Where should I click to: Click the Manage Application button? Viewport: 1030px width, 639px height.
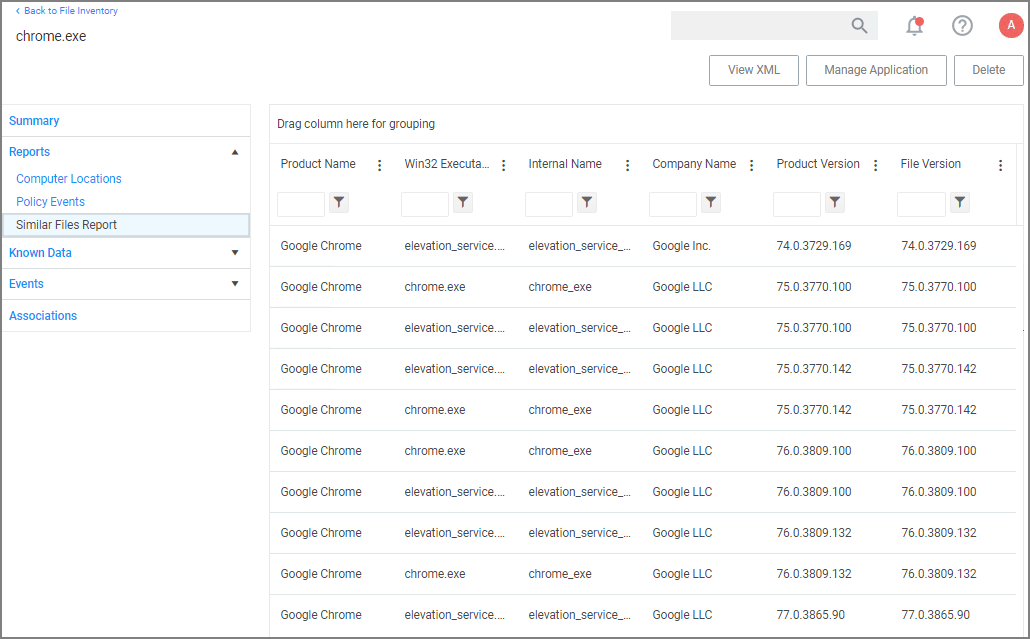pyautogui.click(x=876, y=70)
